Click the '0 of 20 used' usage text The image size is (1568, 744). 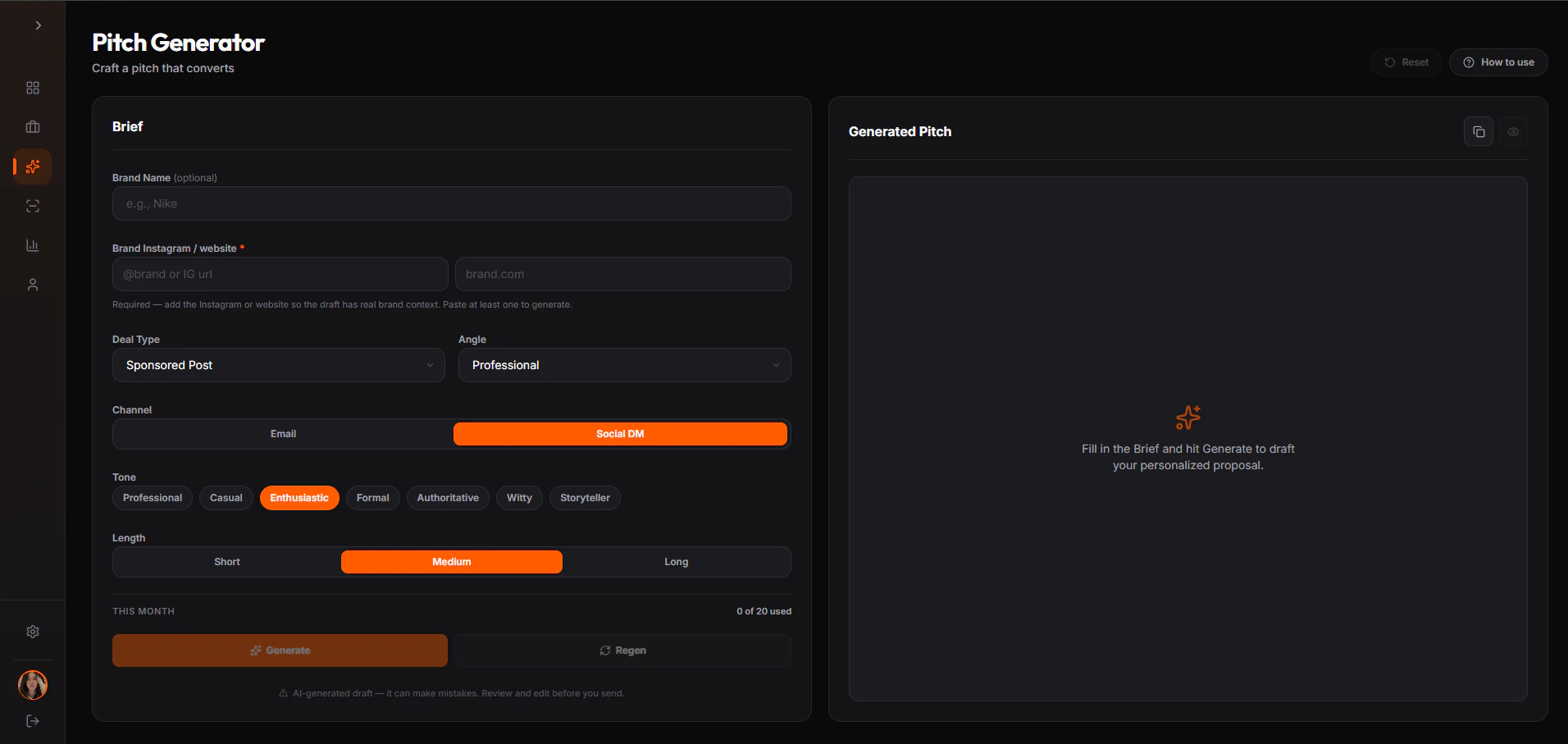[764, 611]
